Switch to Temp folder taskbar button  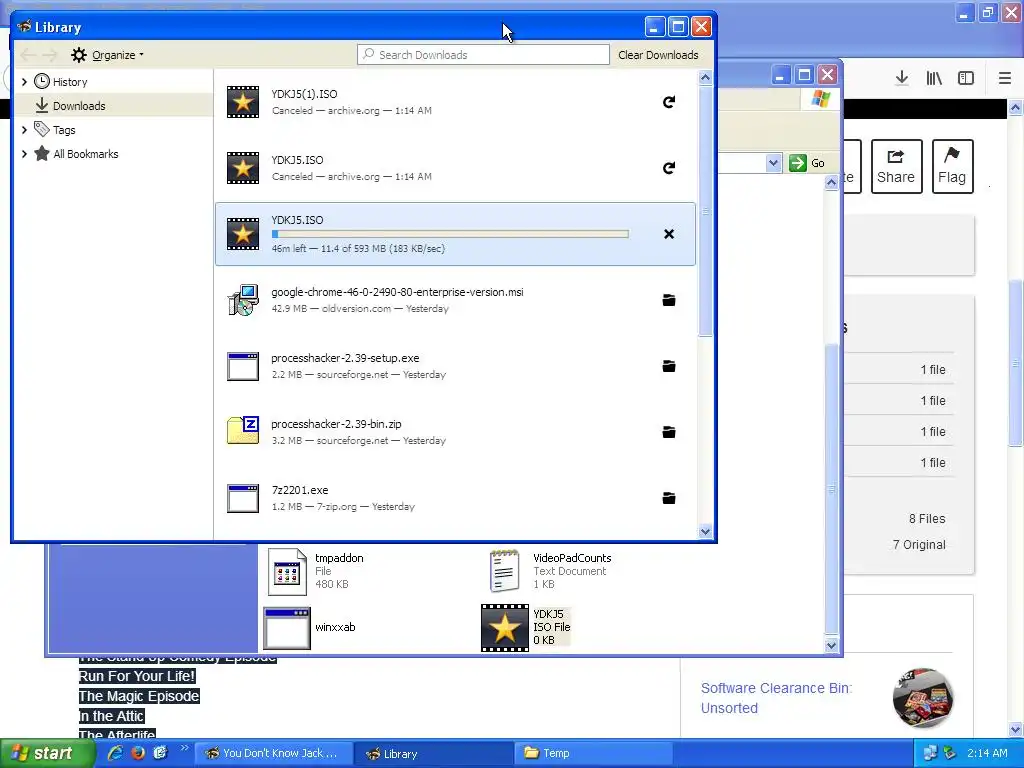[593, 753]
